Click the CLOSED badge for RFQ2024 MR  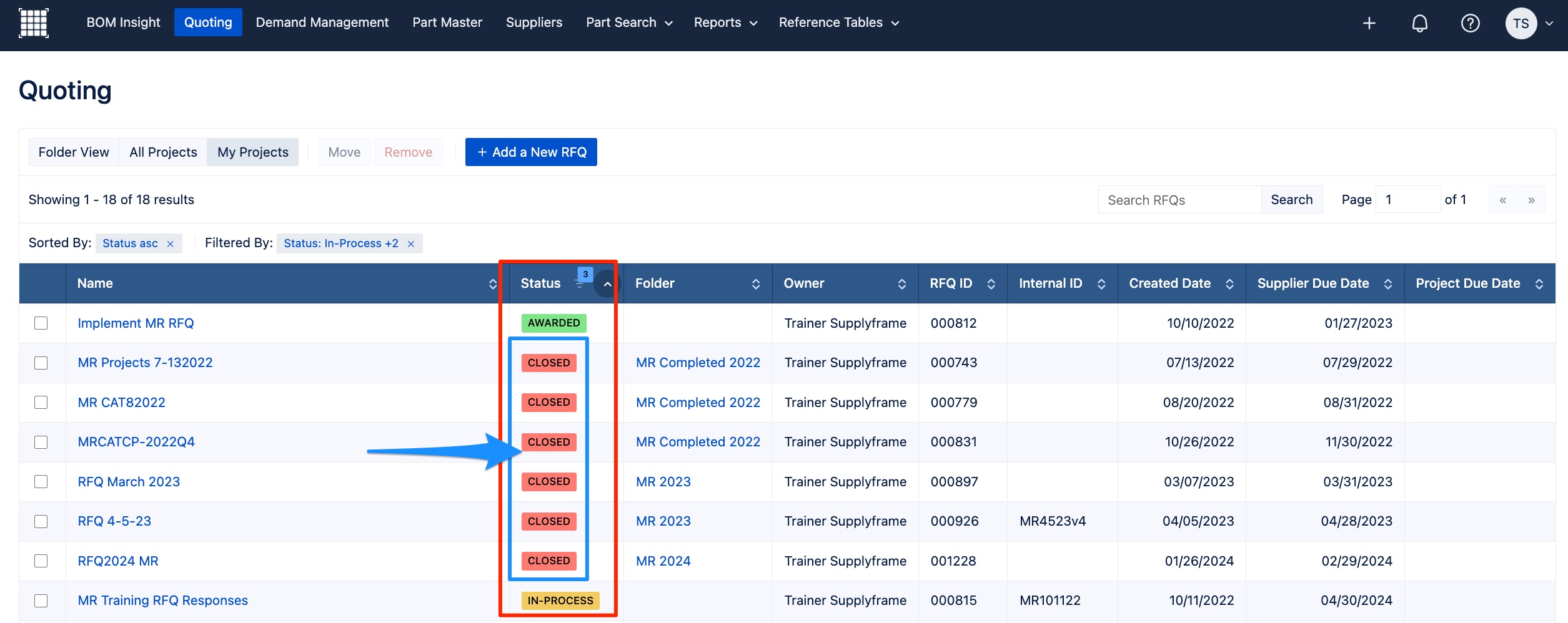548,561
